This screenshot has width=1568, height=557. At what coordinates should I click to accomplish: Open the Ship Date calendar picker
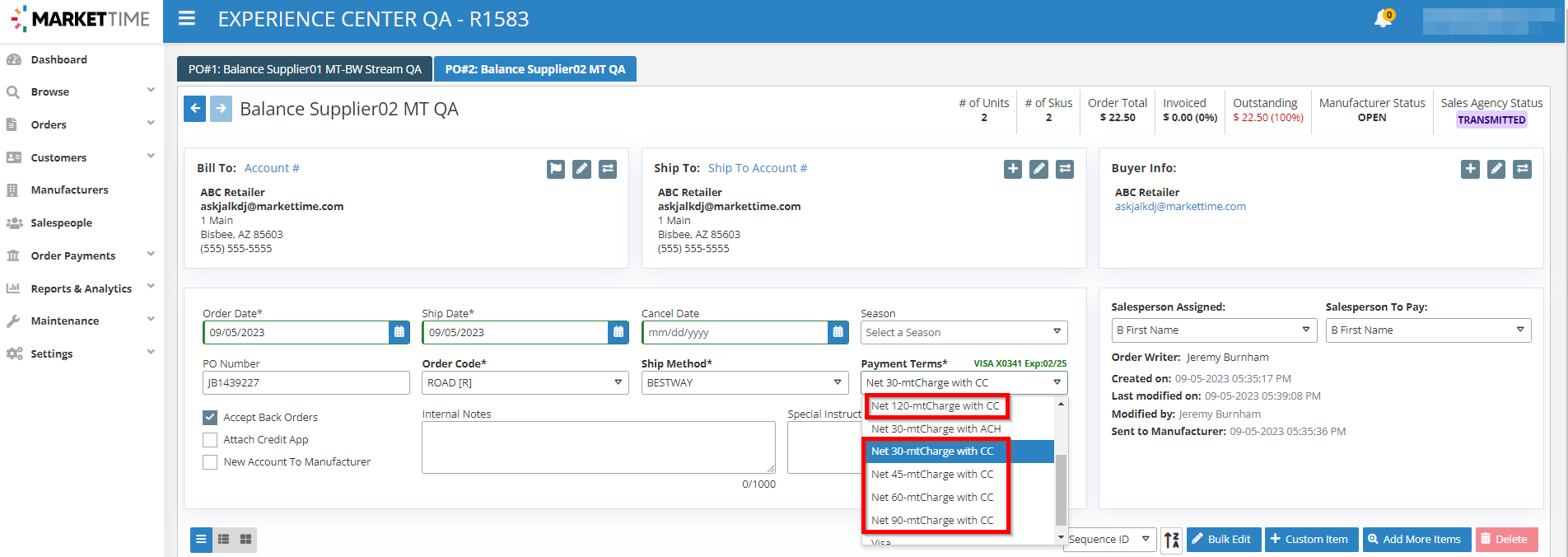click(618, 332)
